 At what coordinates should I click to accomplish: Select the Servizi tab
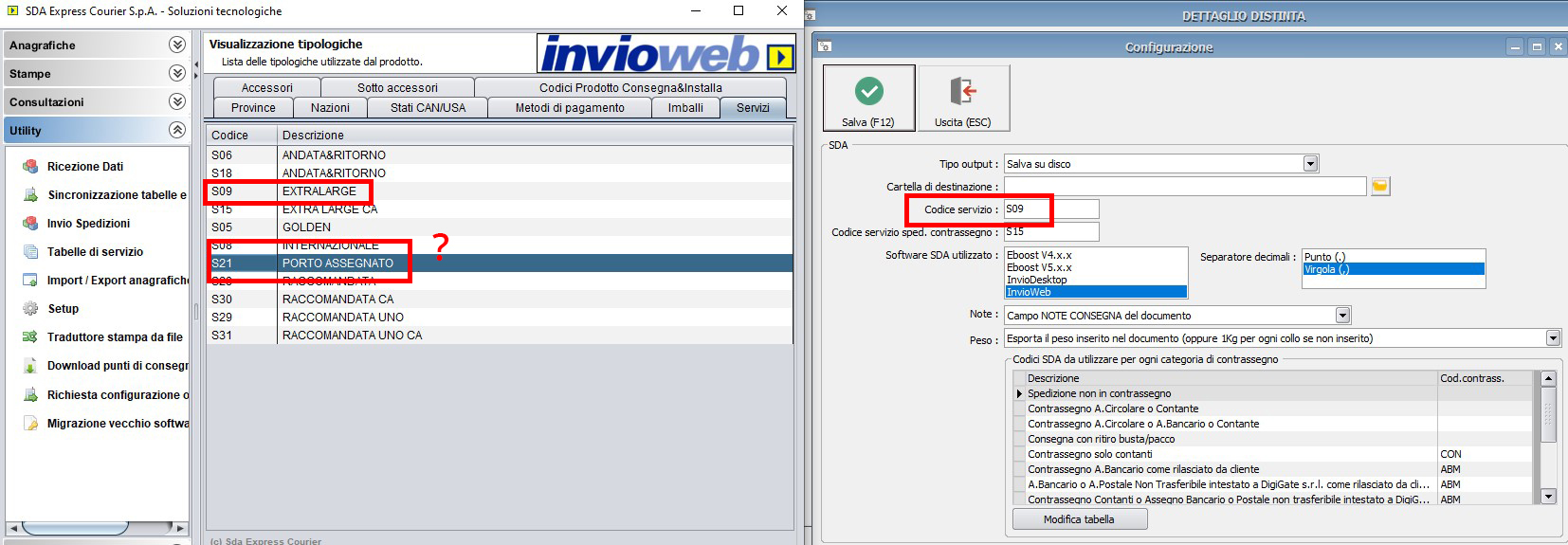click(x=753, y=108)
